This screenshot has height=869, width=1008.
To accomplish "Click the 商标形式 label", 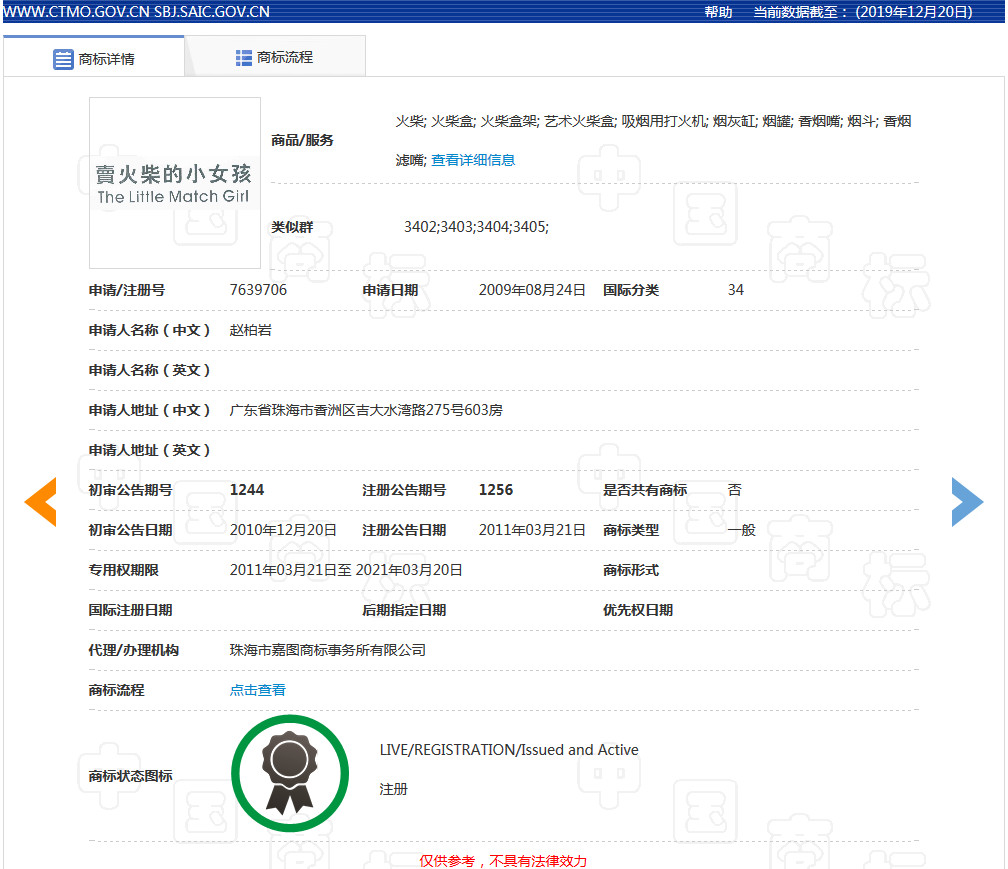I will click(631, 570).
